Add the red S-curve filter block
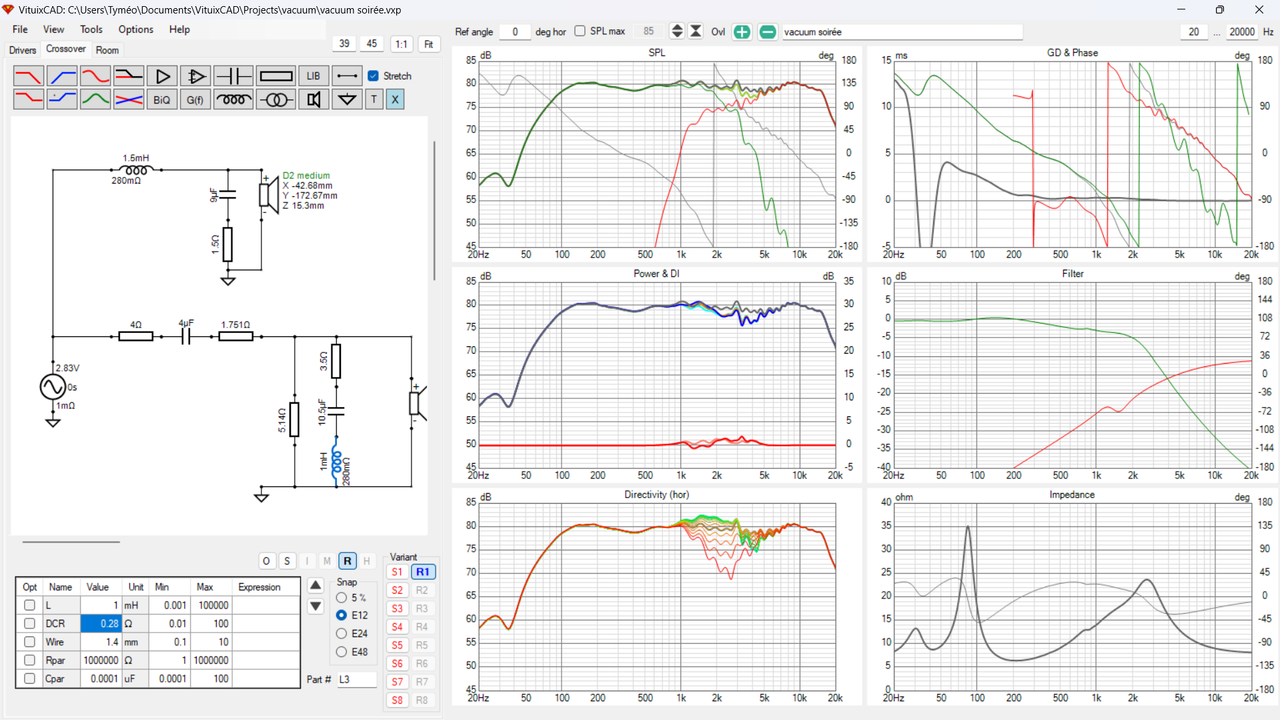Viewport: 1280px width, 720px height. coord(95,76)
